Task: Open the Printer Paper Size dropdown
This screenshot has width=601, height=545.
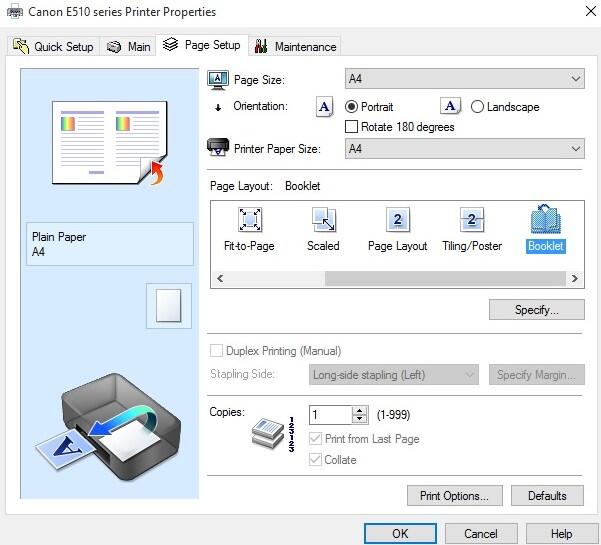Action: coord(465,148)
